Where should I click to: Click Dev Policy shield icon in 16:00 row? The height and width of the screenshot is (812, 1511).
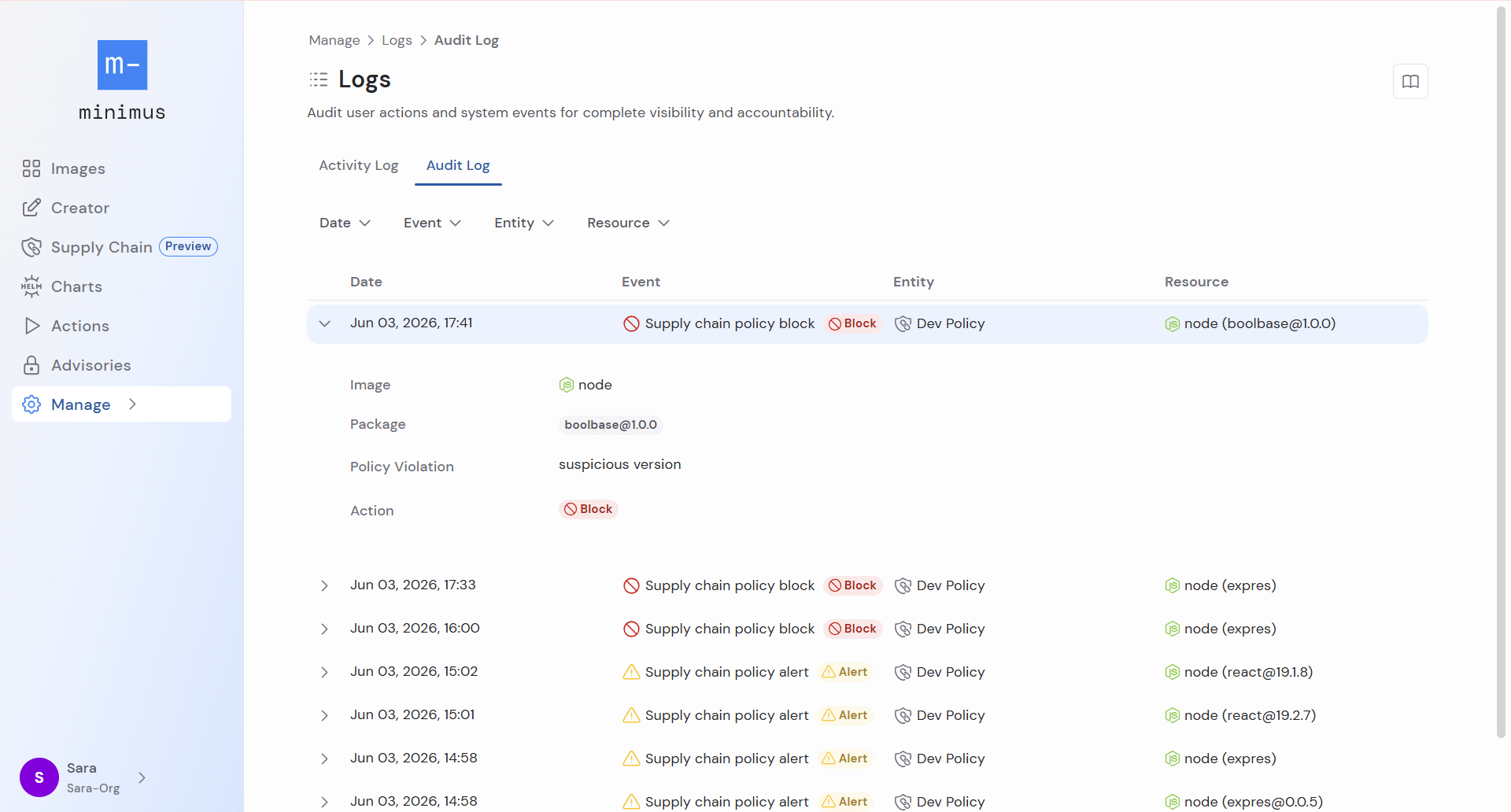click(x=903, y=629)
